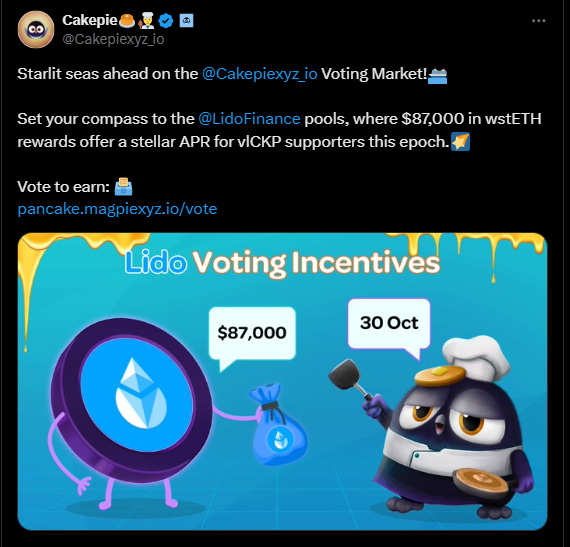Screen dimensions: 570x547
Task: Click the pancake emoji beside Cakepie name
Action: (127, 21)
